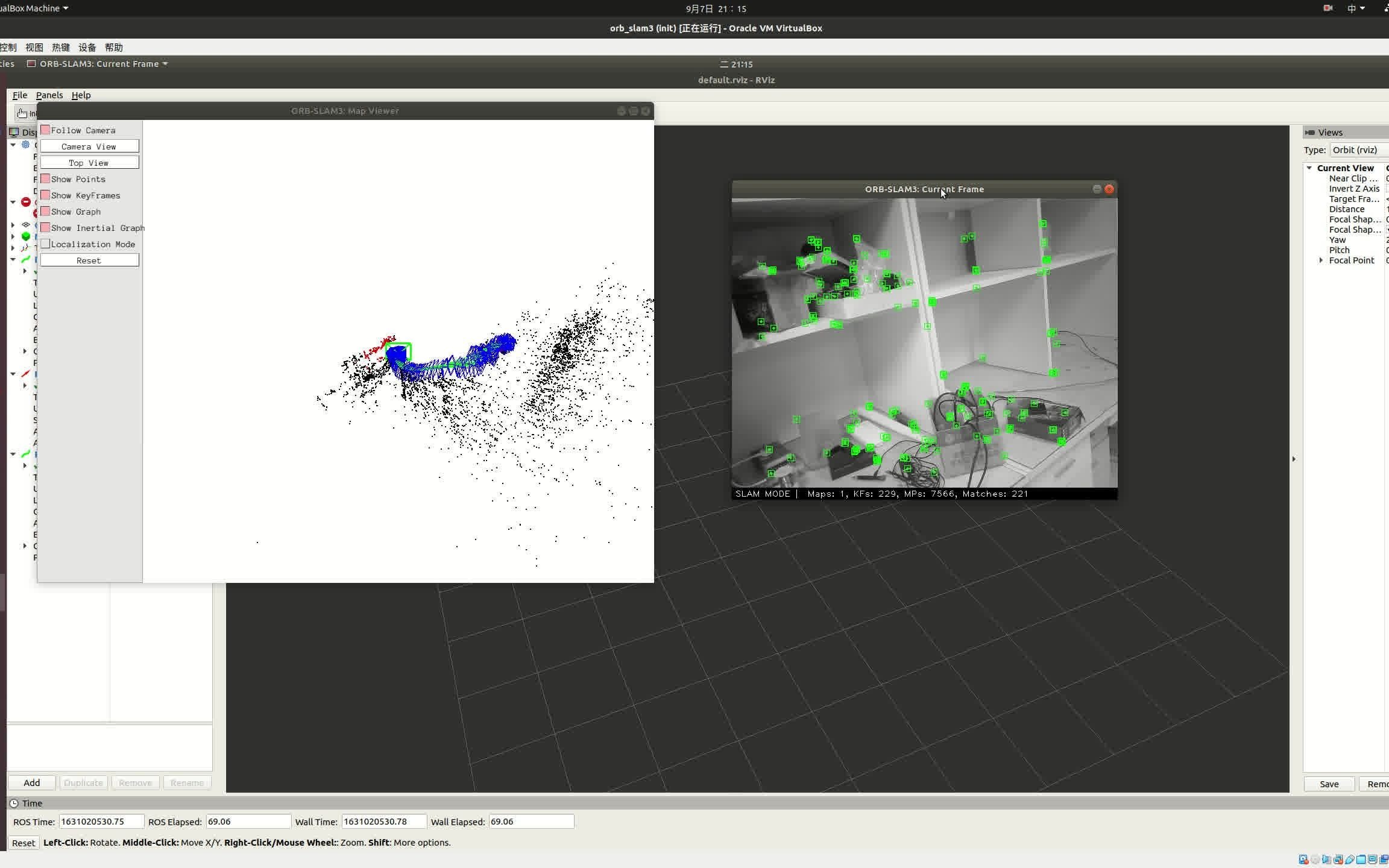
Task: Toggle Show Graph checkbox
Action: [45, 211]
